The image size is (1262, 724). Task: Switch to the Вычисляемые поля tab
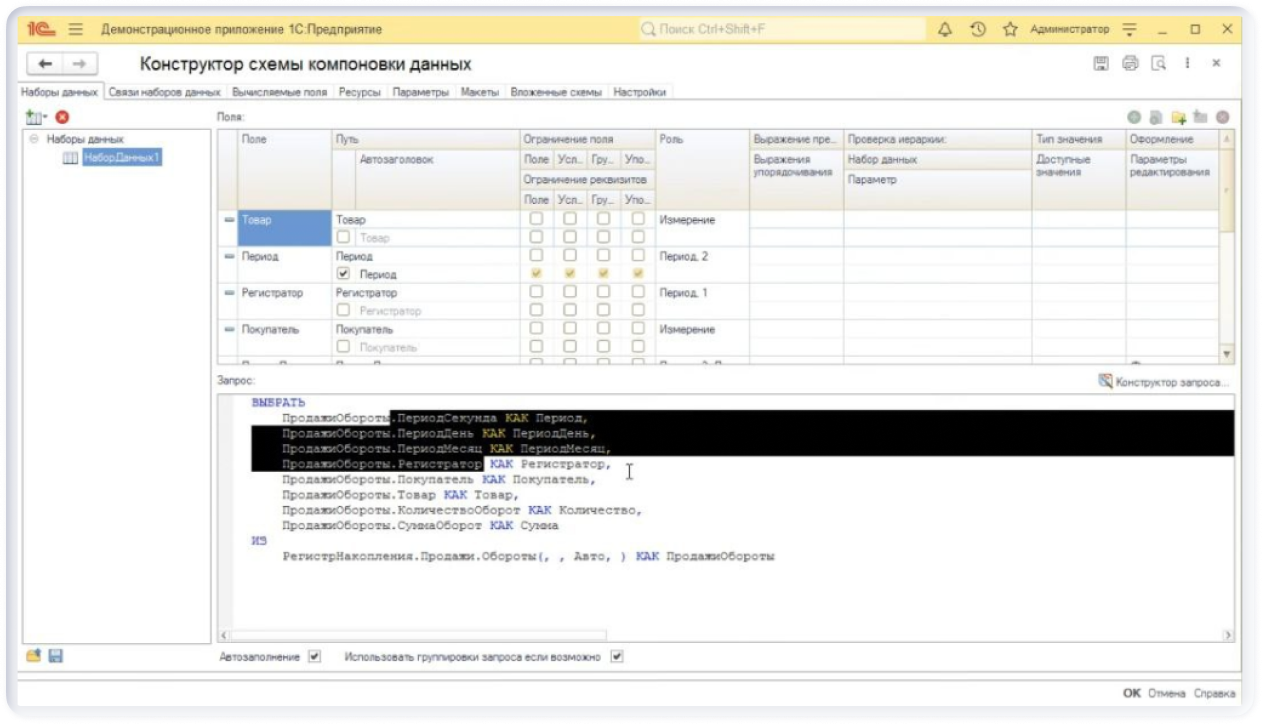click(278, 92)
